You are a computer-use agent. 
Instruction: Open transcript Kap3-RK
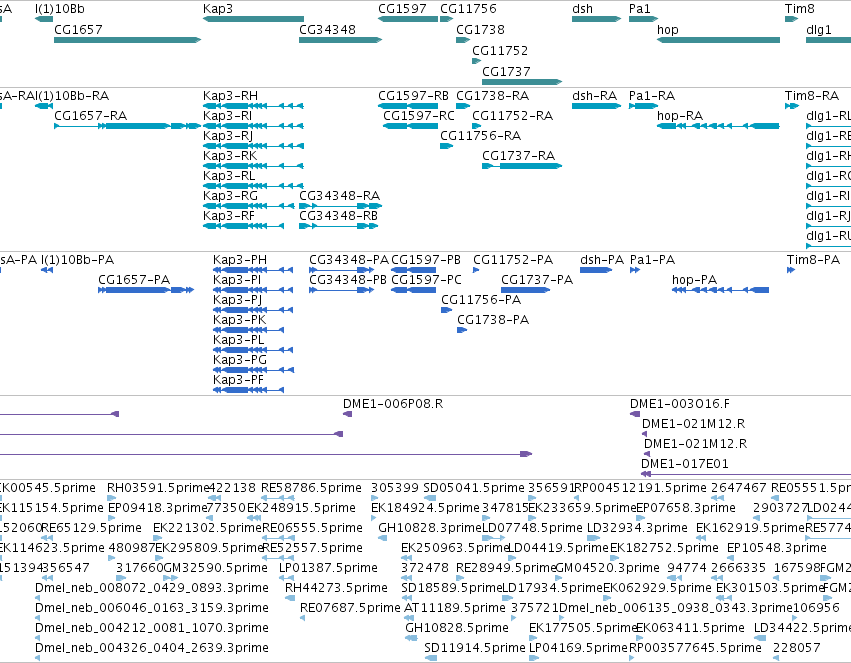pyautogui.click(x=230, y=156)
